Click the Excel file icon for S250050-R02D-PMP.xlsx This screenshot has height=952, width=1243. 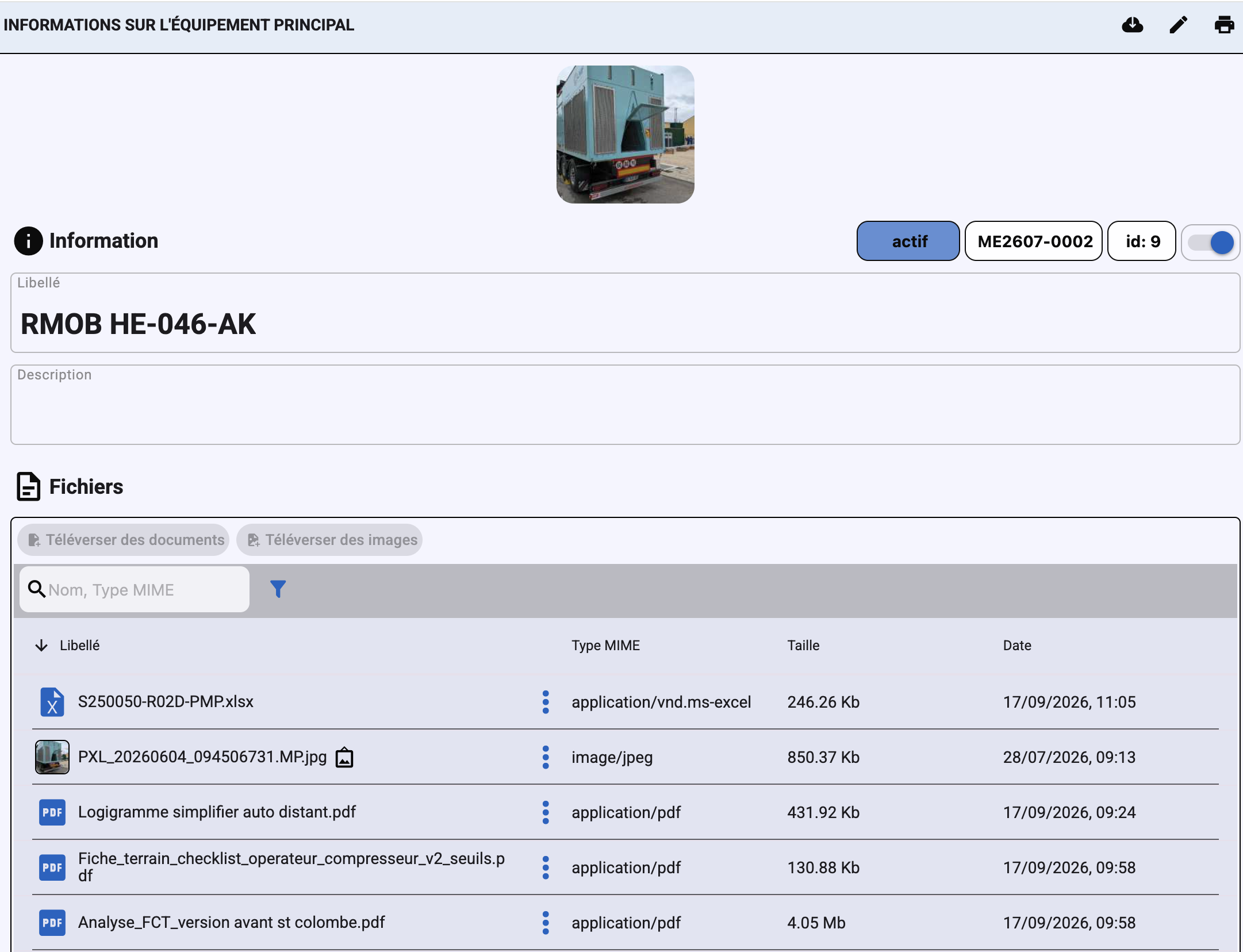(52, 702)
